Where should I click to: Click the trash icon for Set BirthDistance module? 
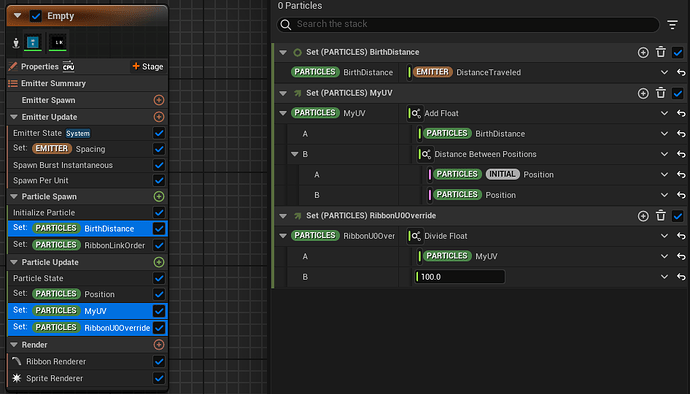pos(661,52)
